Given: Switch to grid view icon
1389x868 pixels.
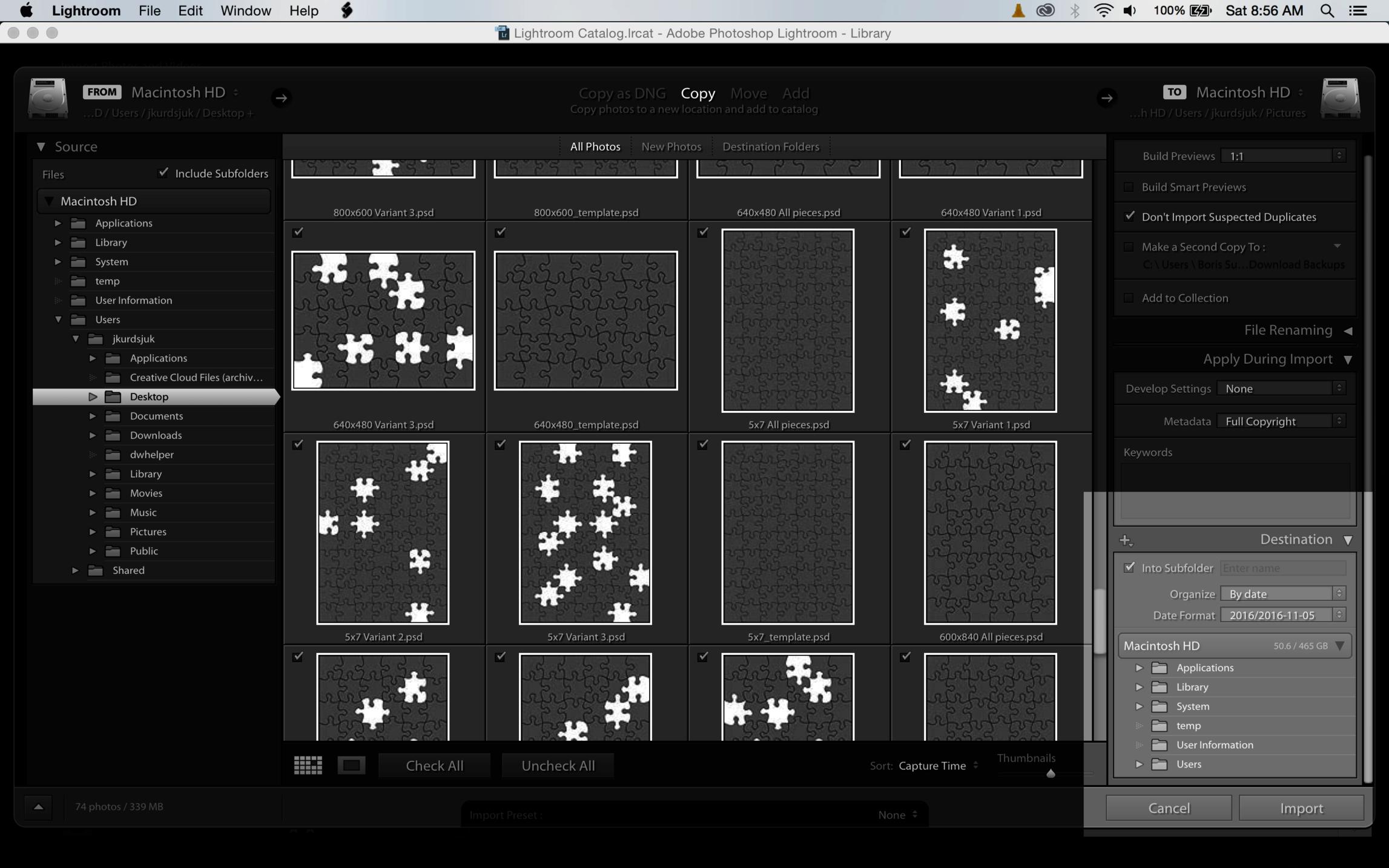Looking at the screenshot, I should [x=308, y=765].
